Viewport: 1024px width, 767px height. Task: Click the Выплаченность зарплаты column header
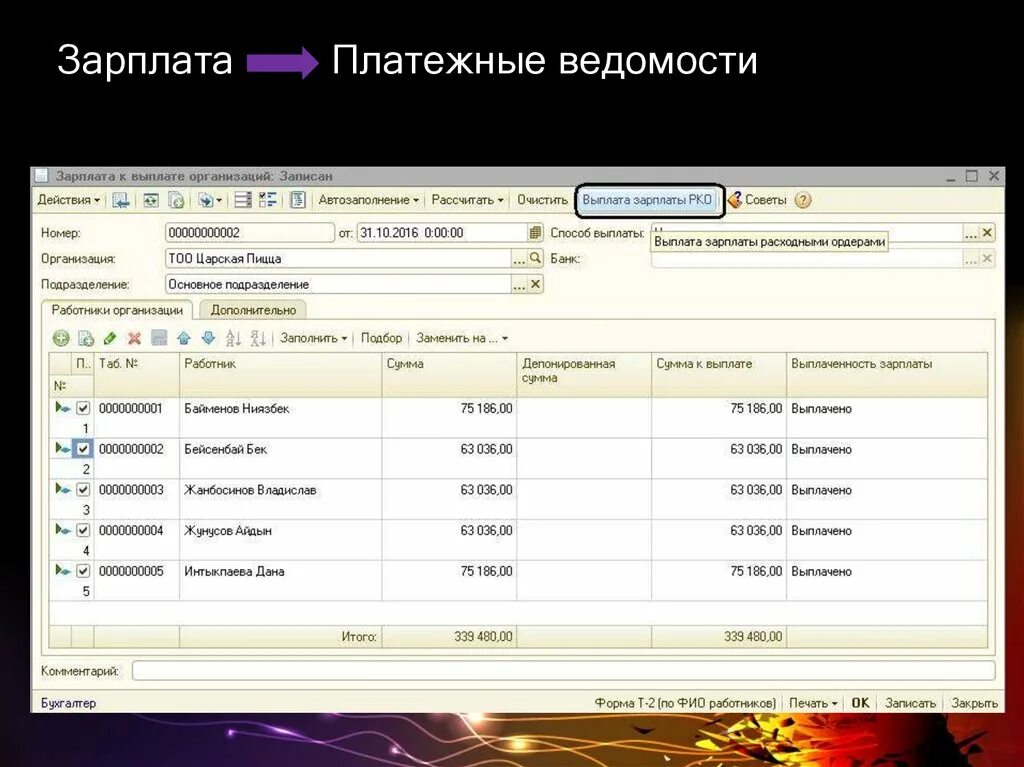tap(887, 374)
